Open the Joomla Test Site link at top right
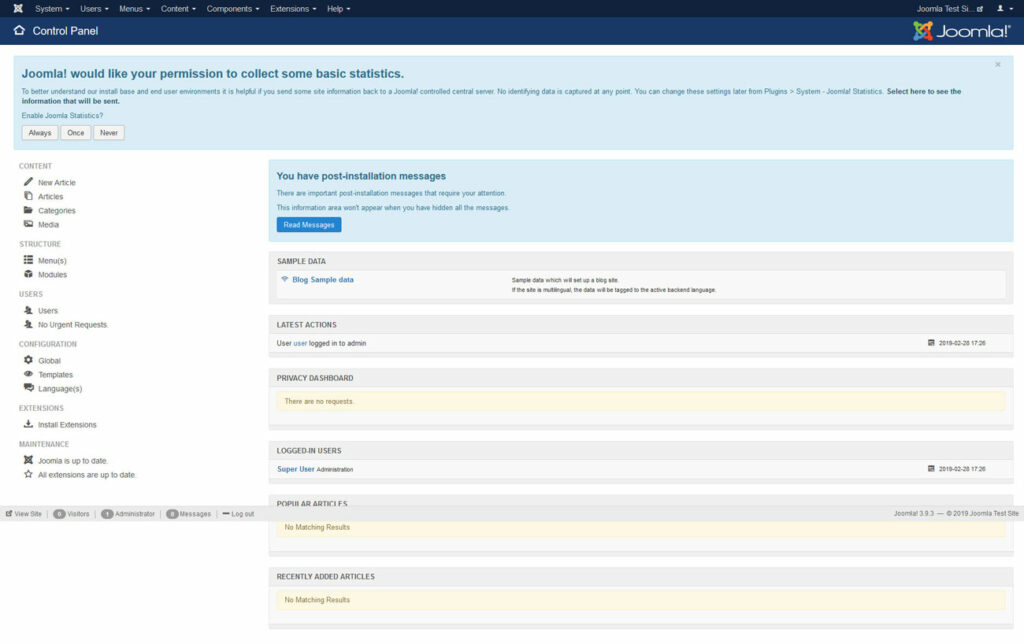The width and height of the screenshot is (1024, 644). (x=945, y=8)
